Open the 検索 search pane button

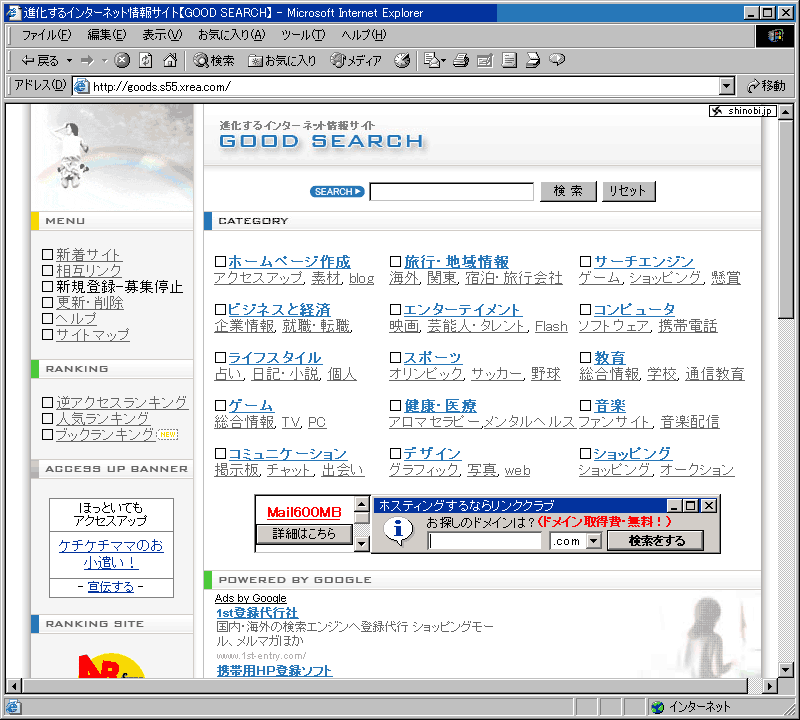pos(214,61)
